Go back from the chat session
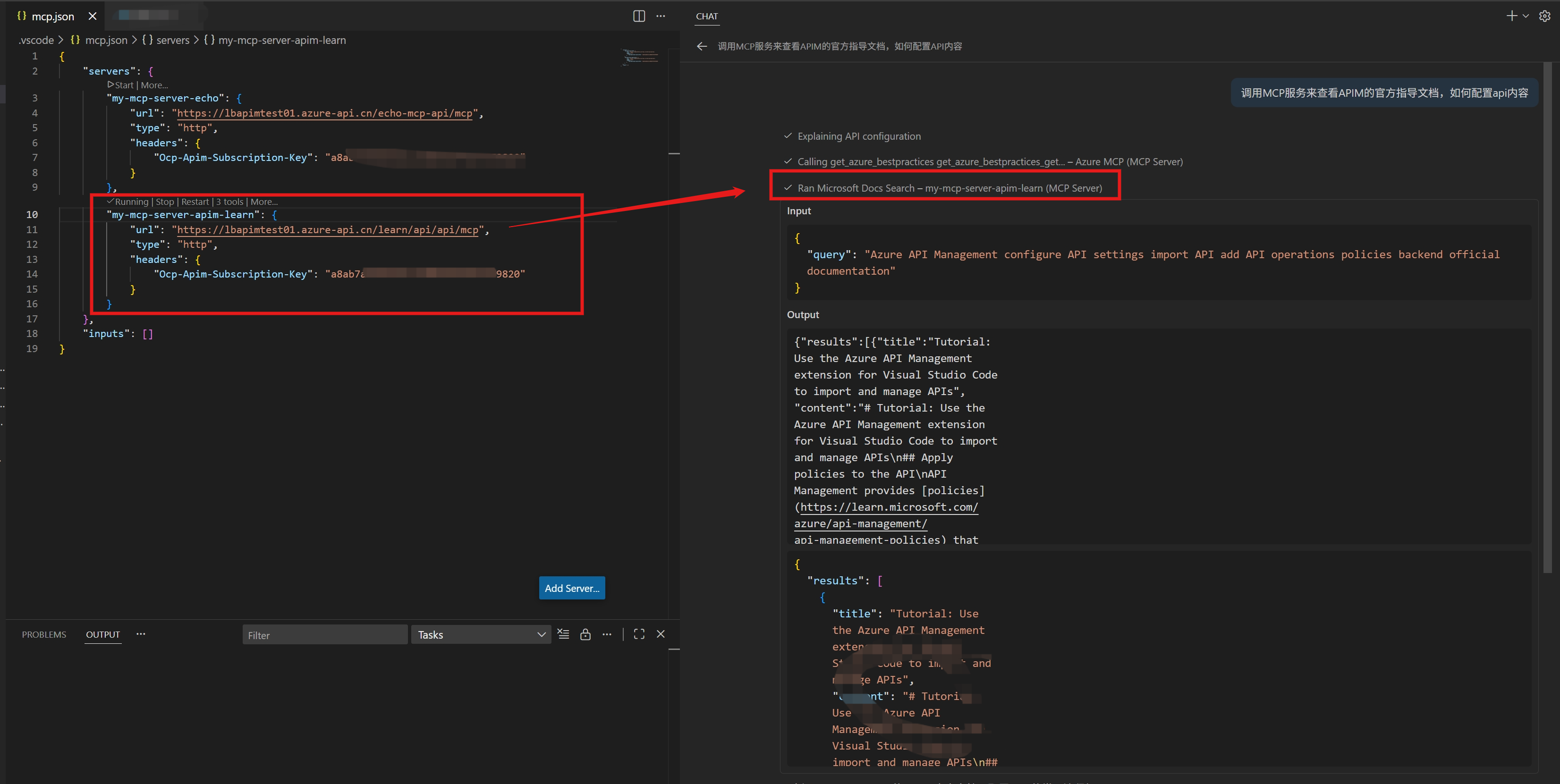Image resolution: width=1560 pixels, height=784 pixels. click(702, 47)
